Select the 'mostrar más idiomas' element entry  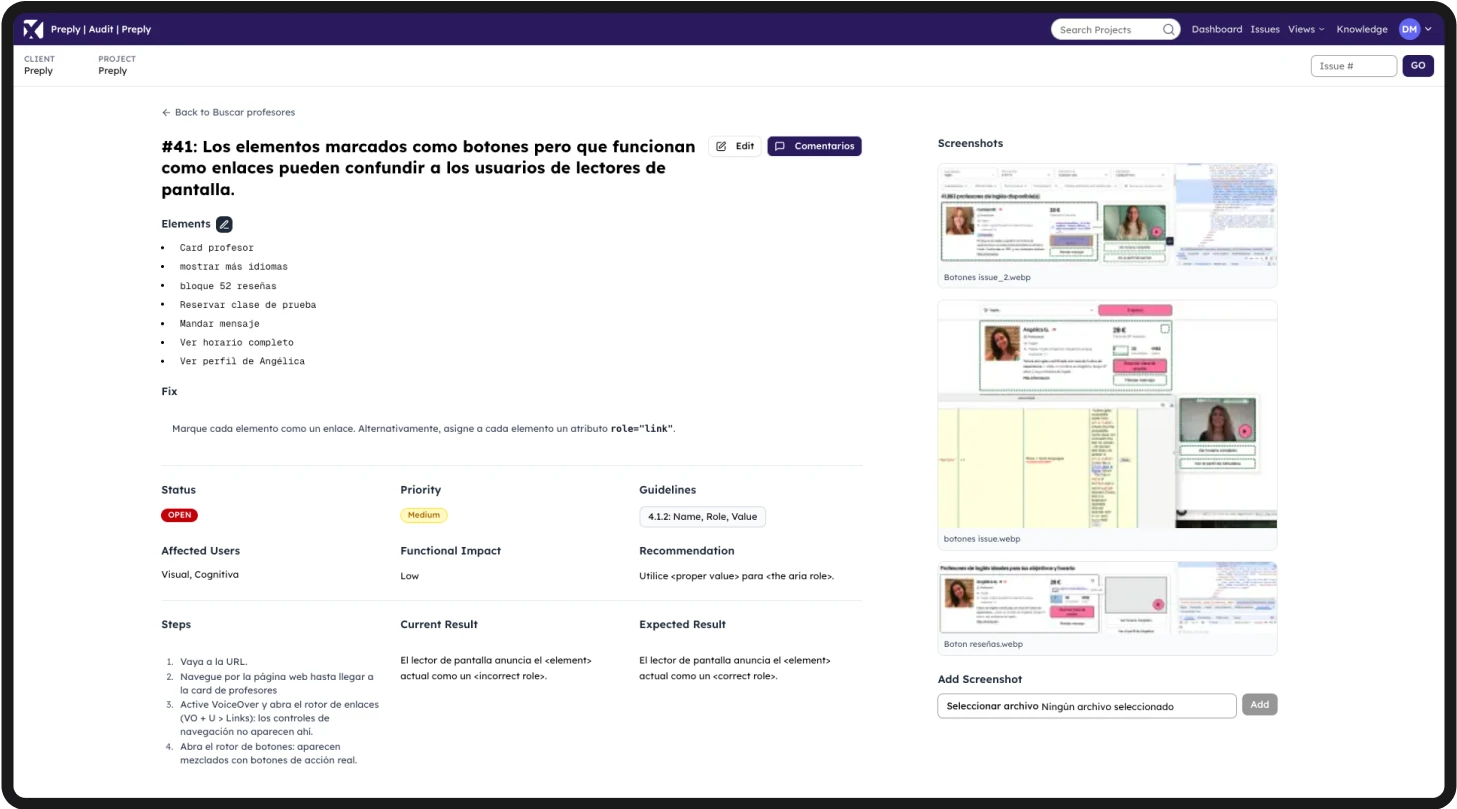234,267
